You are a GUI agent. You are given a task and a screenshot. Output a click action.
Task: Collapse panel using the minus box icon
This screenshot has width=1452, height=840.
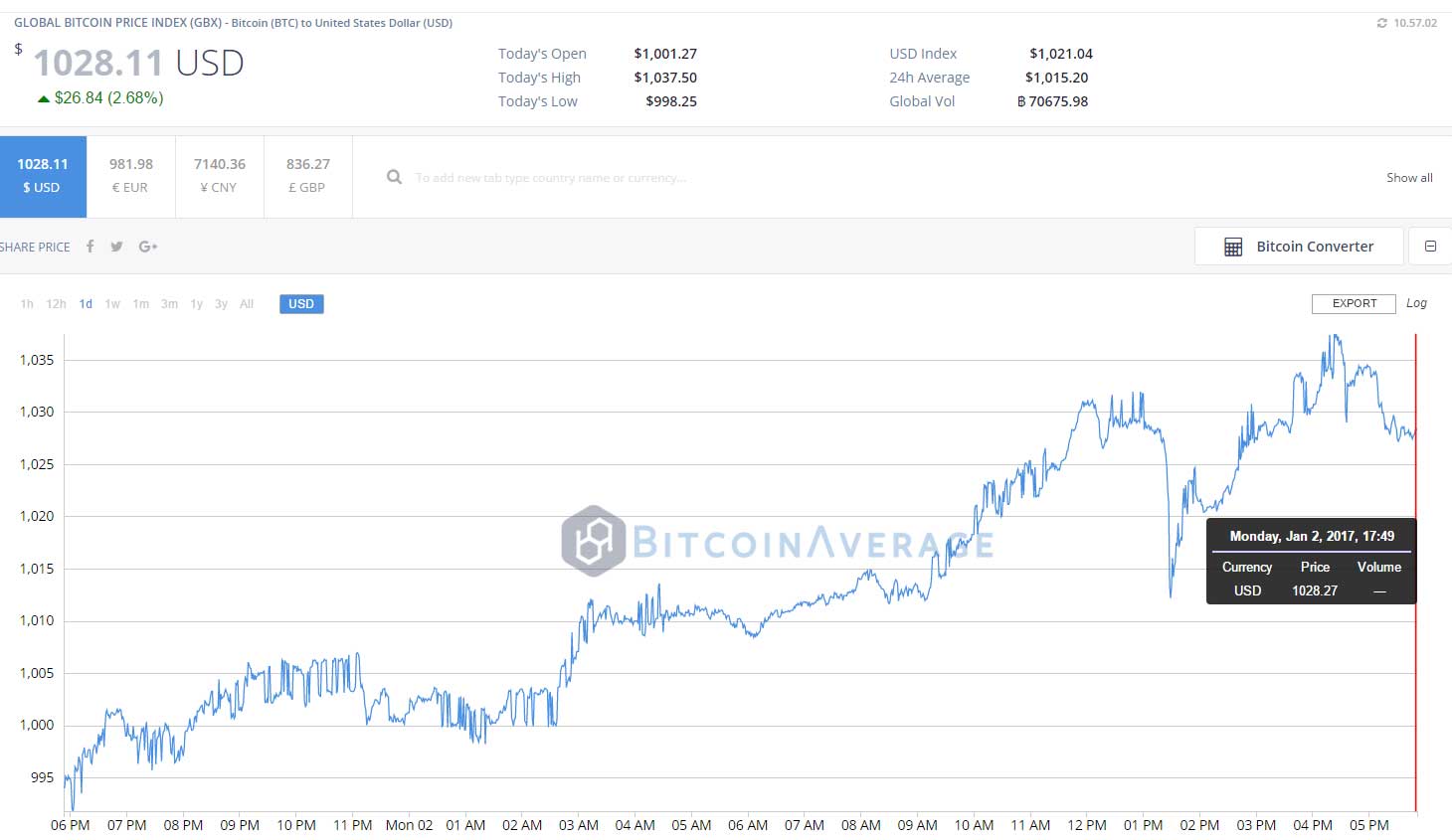click(1430, 247)
